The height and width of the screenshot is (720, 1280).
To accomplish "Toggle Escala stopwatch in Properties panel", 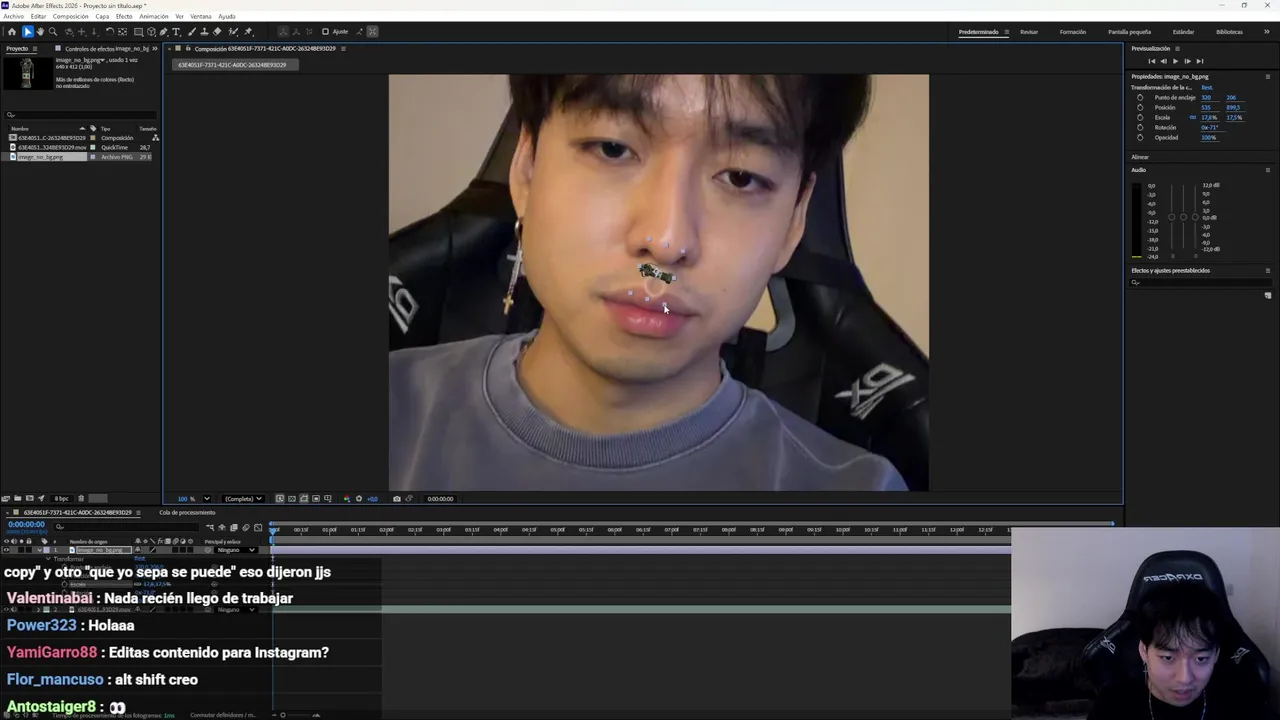I will click(1140, 118).
